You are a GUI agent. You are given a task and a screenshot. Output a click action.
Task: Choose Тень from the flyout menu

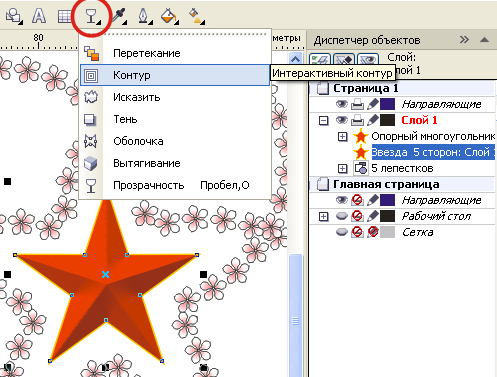[175, 119]
